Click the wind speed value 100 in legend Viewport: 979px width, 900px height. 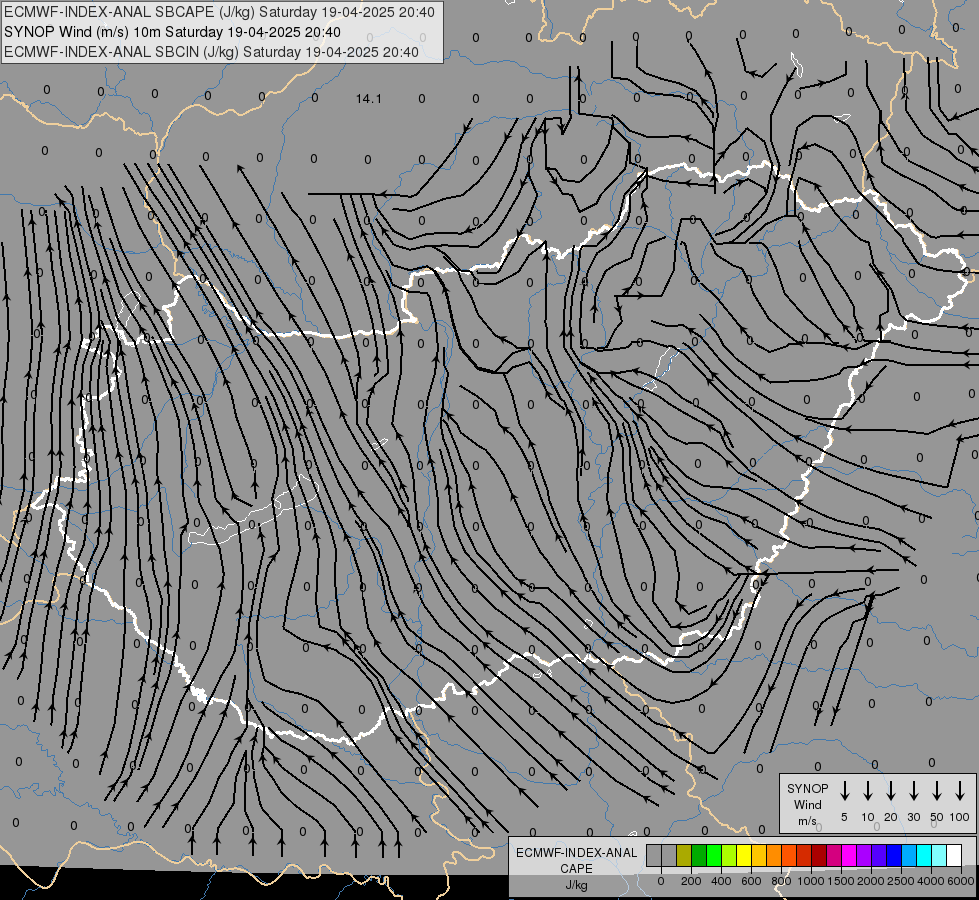click(x=960, y=817)
